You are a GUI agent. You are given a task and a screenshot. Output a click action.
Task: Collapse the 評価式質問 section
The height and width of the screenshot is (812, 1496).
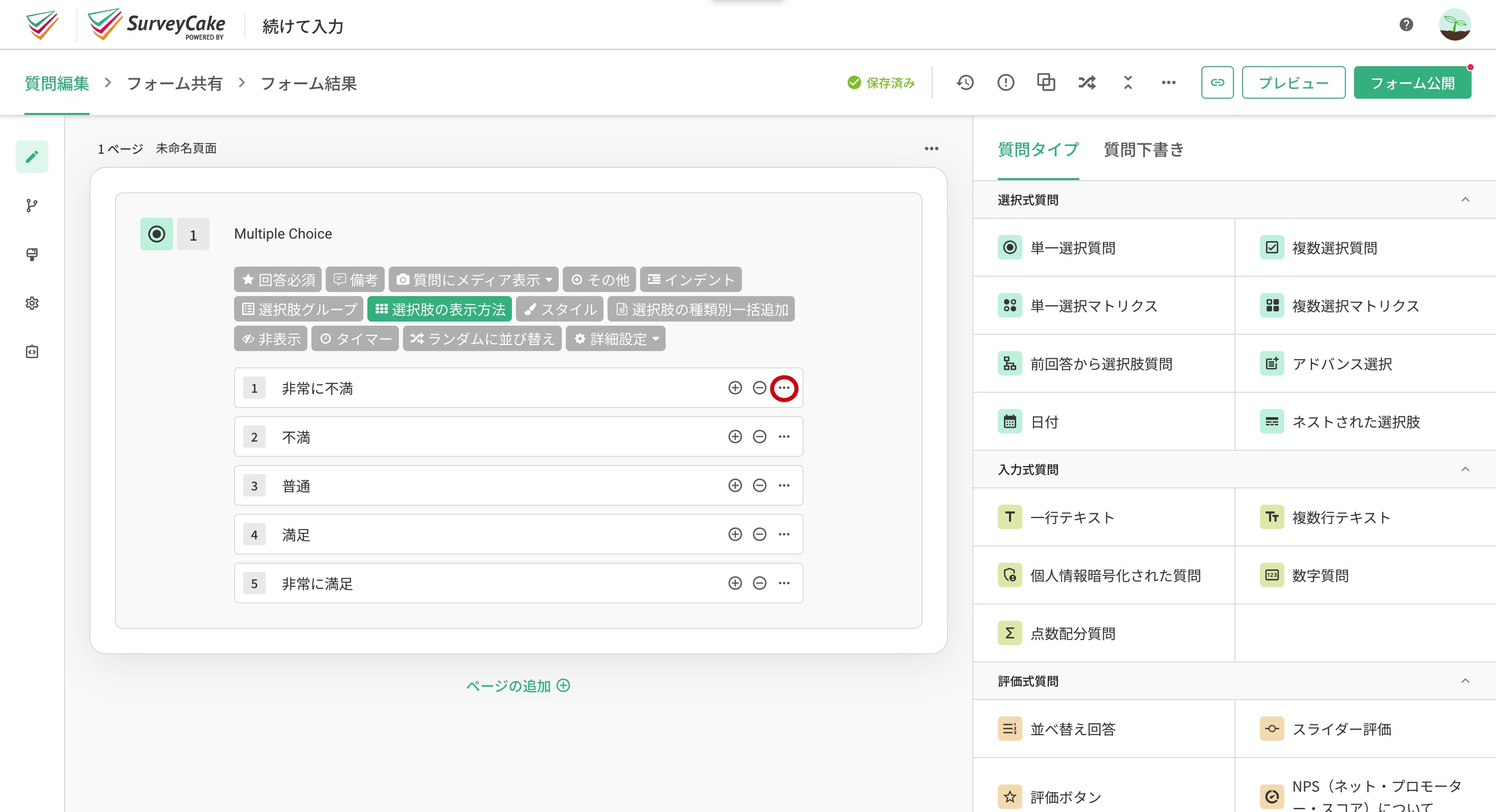point(1465,680)
